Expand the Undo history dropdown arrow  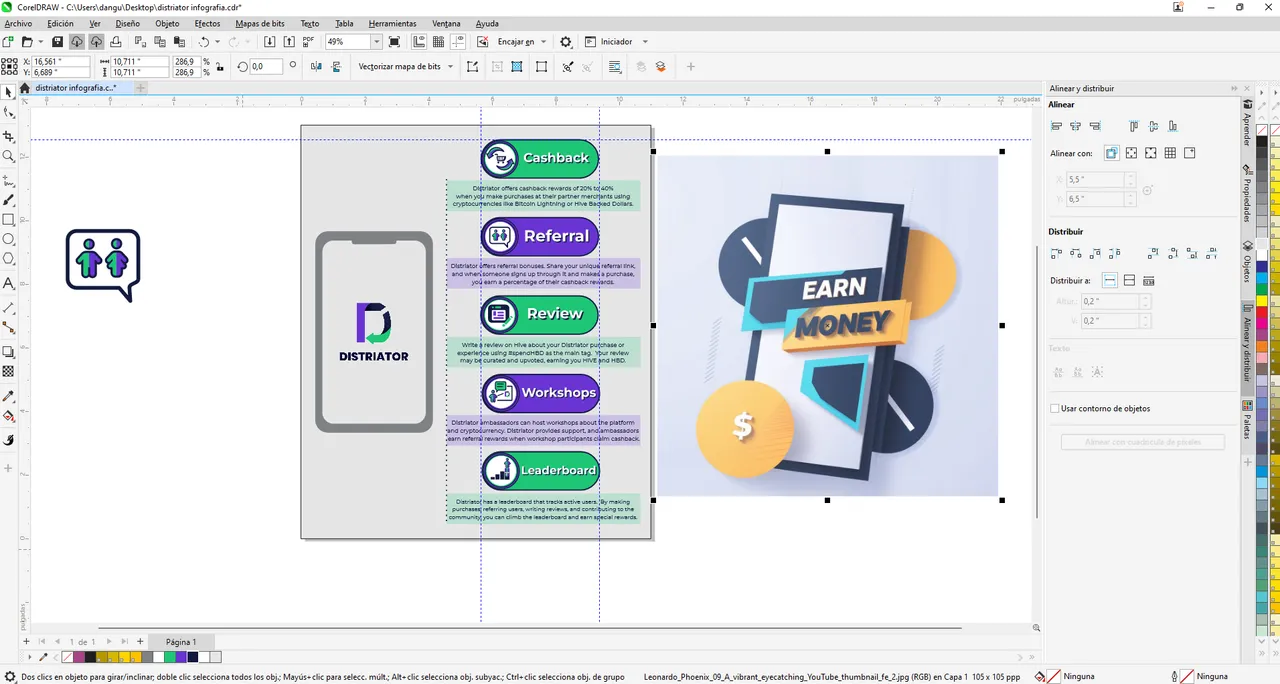[x=218, y=42]
